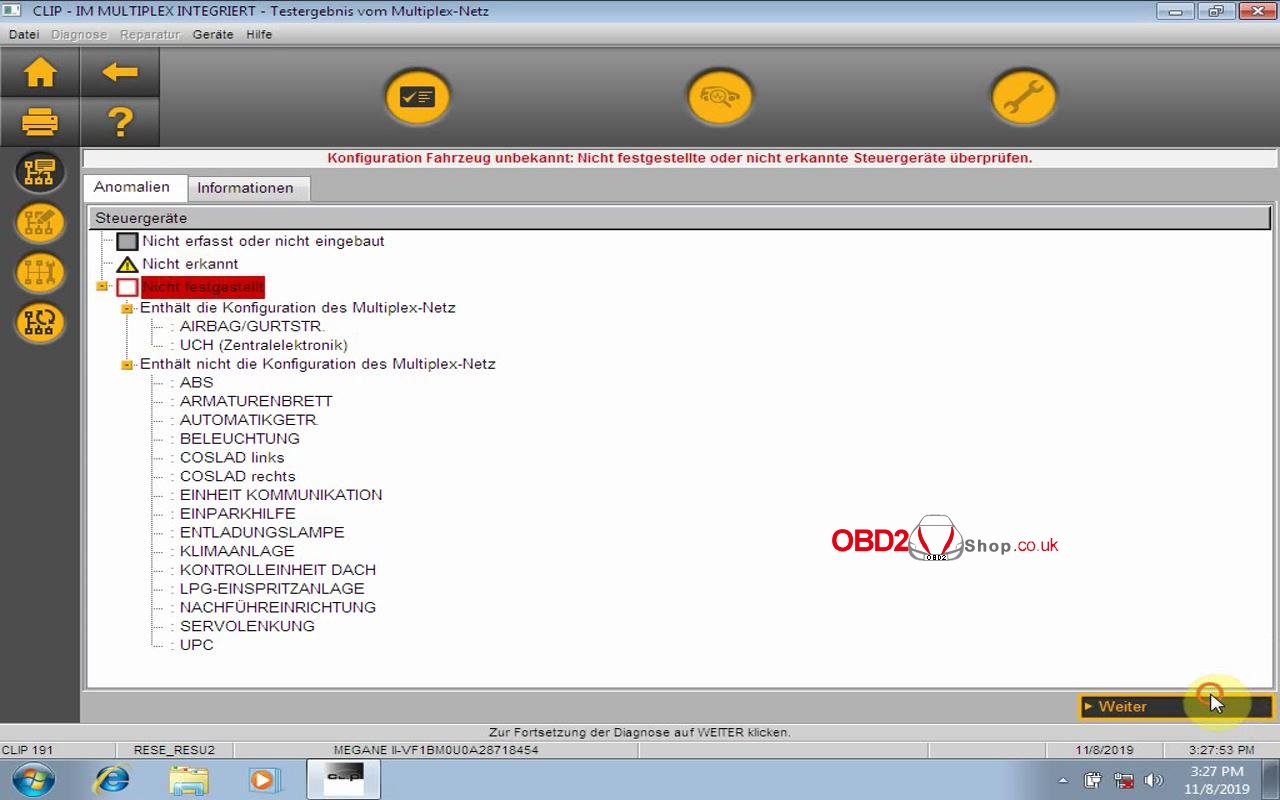
Task: Open help with question mark icon
Action: click(120, 123)
